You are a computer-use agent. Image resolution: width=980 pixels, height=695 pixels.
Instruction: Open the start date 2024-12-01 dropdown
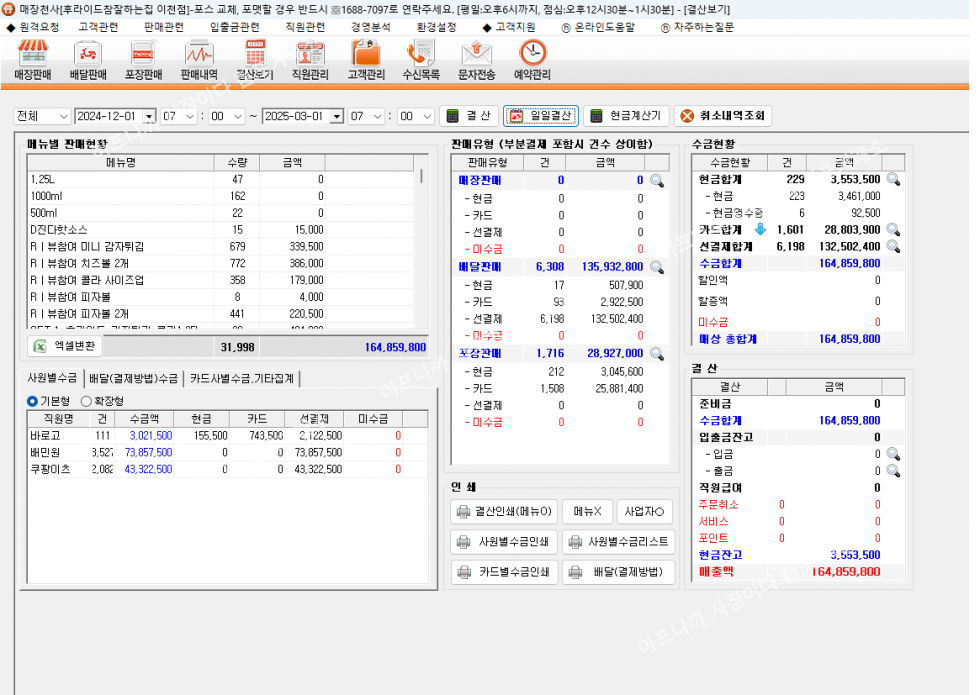pyautogui.click(x=149, y=116)
